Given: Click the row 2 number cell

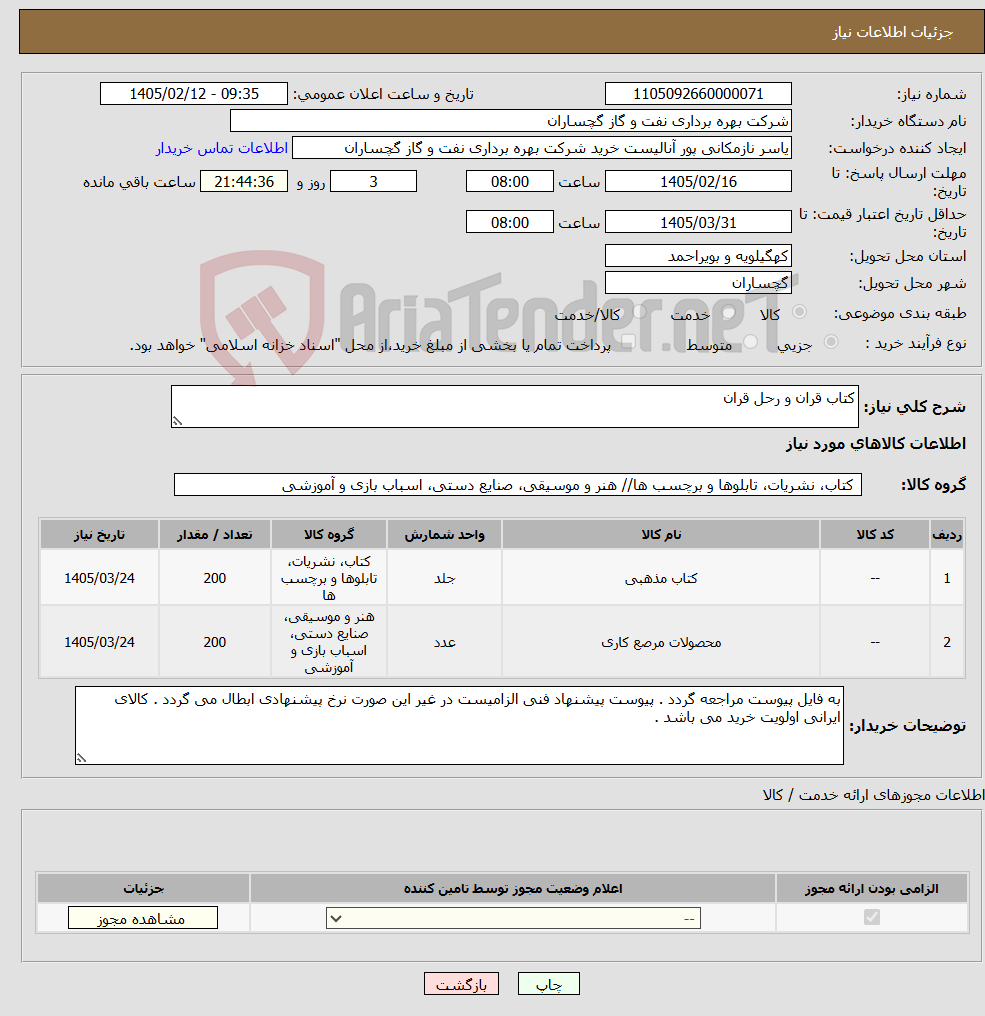Looking at the screenshot, I should tap(947, 642).
